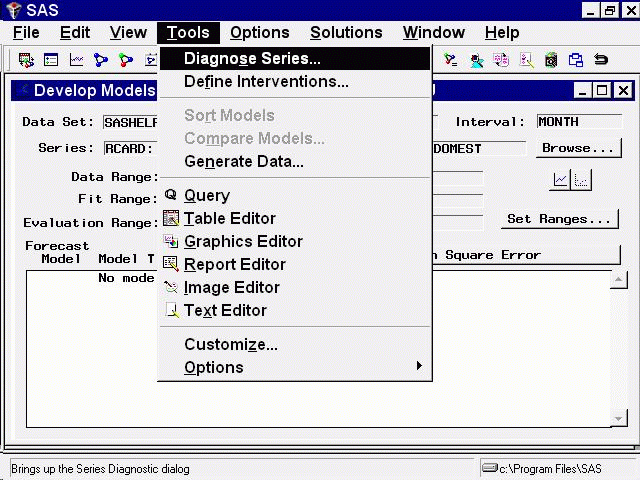Open the Customize menu entry
The height and width of the screenshot is (480, 640).
(x=295, y=344)
